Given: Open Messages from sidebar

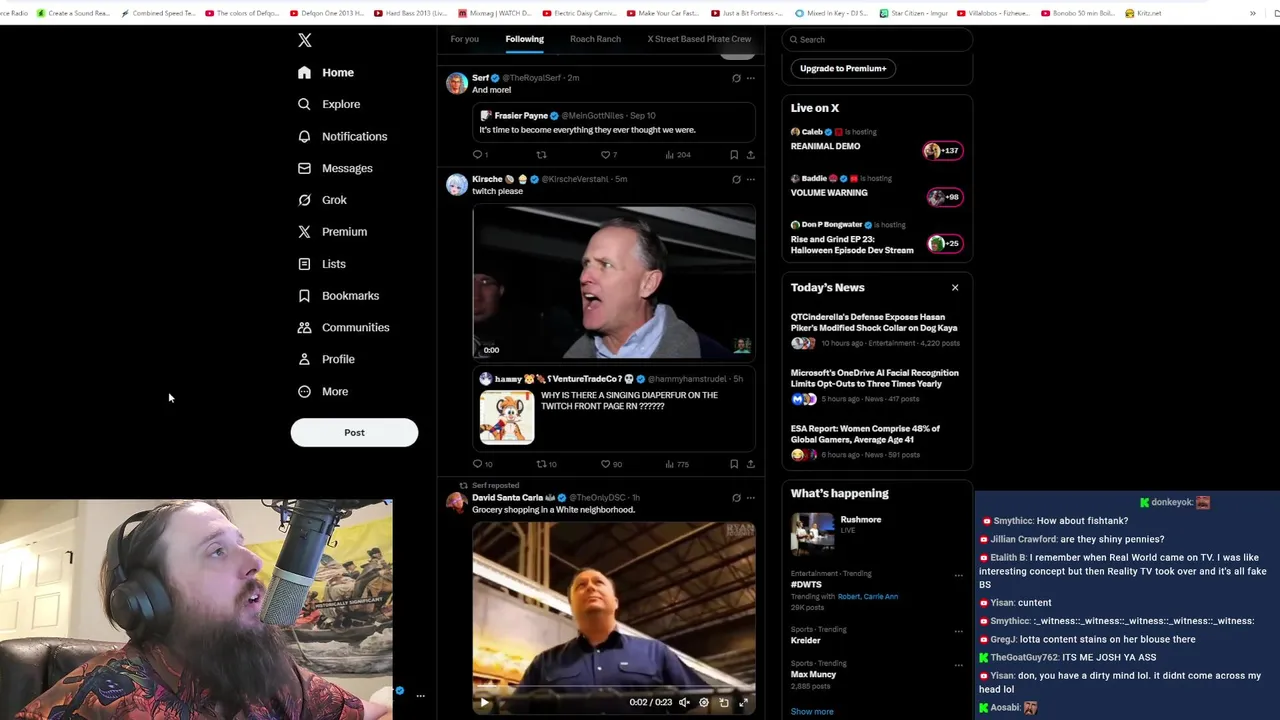Looking at the screenshot, I should point(335,168).
